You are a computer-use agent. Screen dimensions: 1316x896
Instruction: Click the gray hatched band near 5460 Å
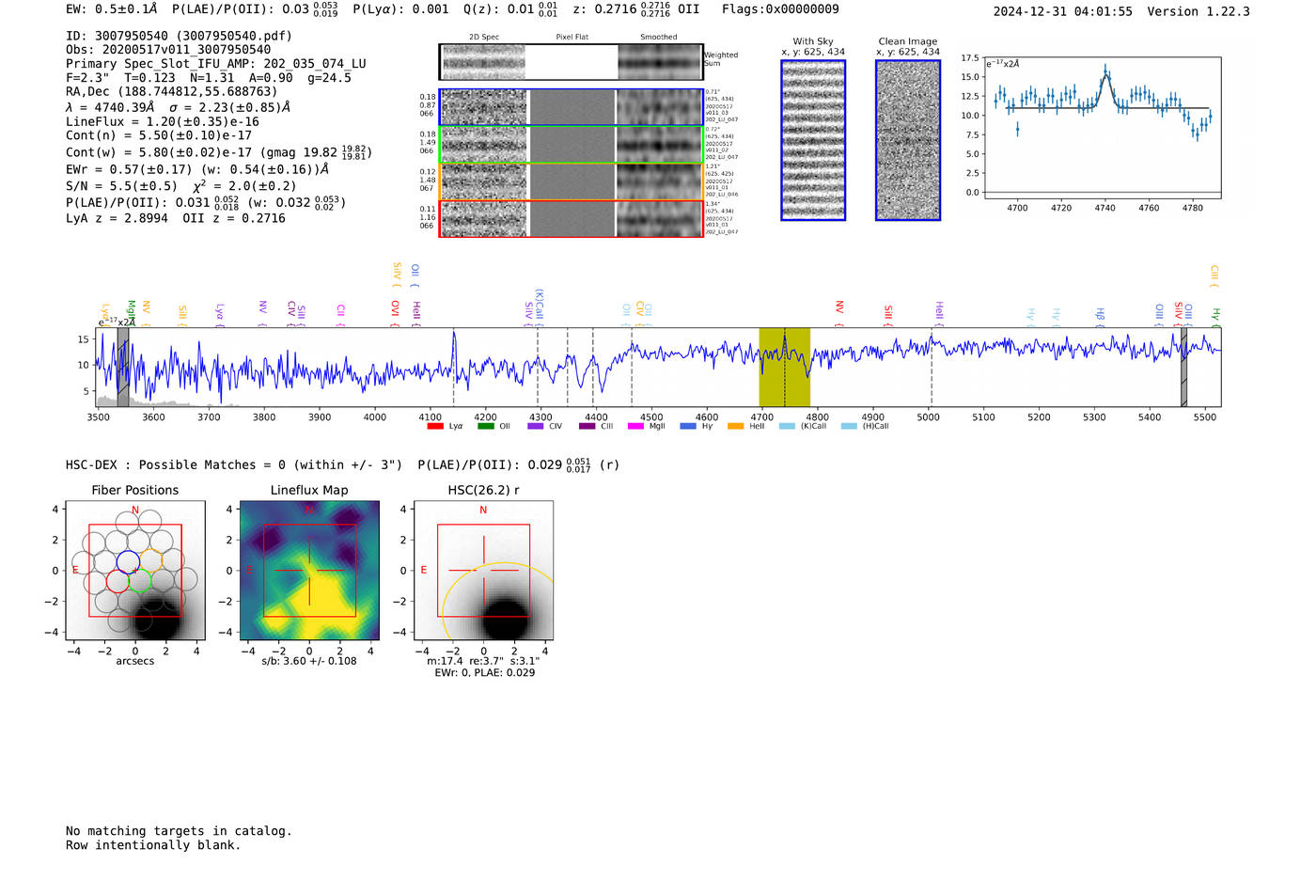[x=1183, y=367]
